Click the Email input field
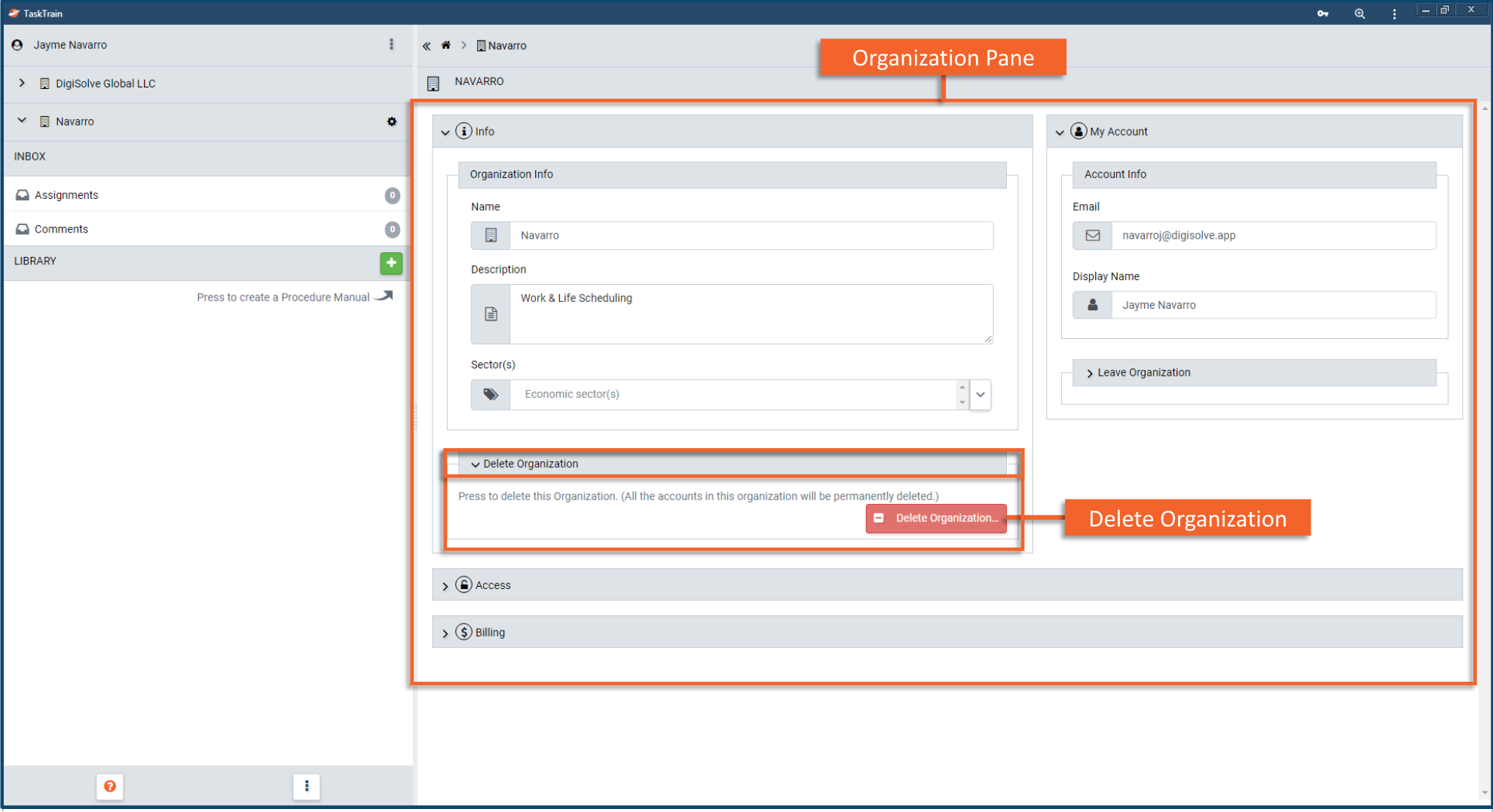This screenshot has width=1493, height=812. click(1274, 235)
